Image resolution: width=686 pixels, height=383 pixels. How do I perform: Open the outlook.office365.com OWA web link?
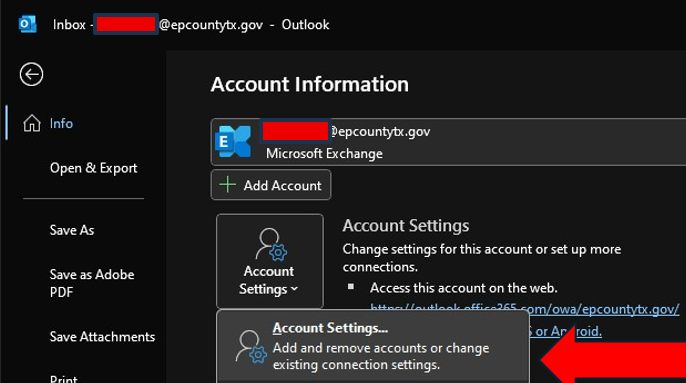click(x=525, y=309)
